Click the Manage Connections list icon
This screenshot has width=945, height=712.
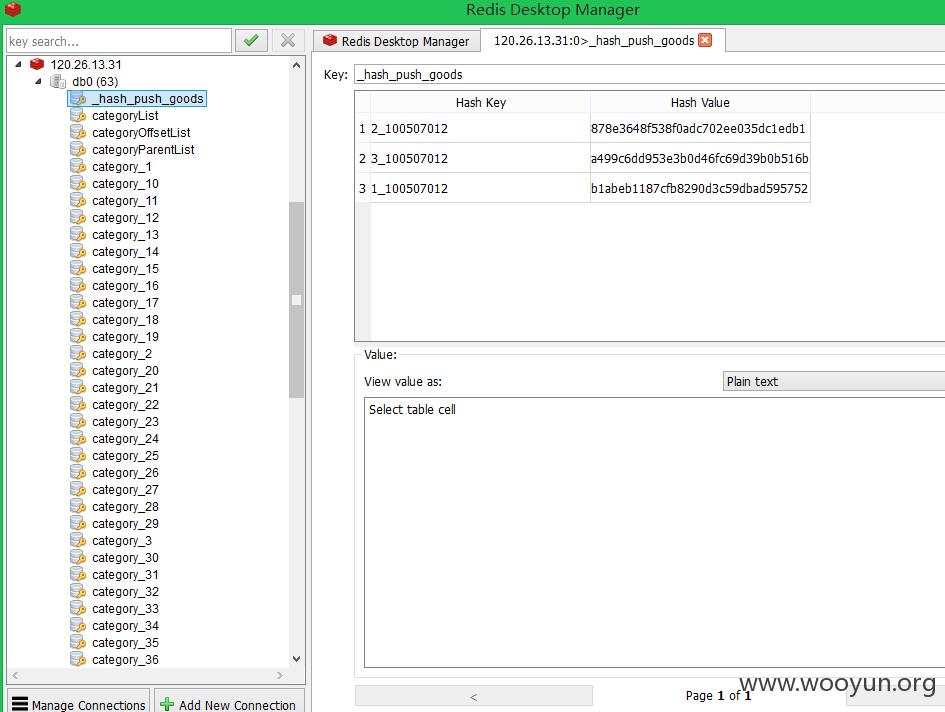20,704
